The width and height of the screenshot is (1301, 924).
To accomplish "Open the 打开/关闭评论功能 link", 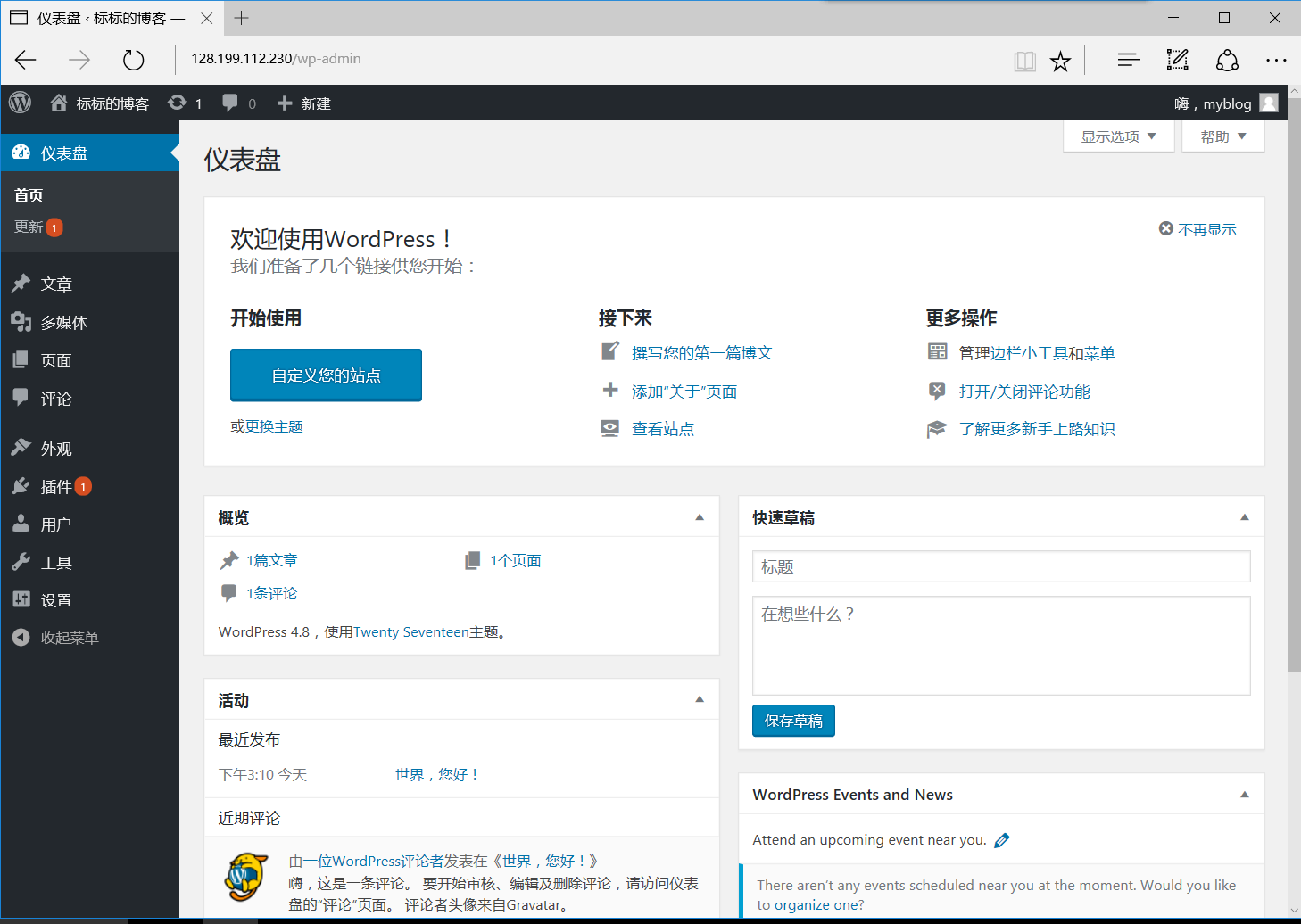I will [x=1024, y=392].
